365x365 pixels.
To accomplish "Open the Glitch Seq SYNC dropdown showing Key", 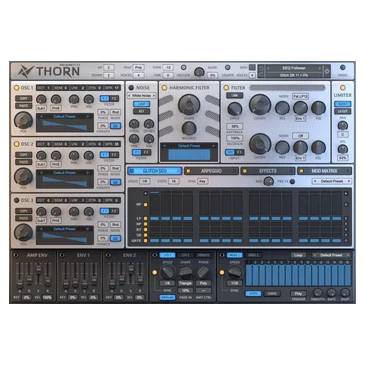I will 202,181.
